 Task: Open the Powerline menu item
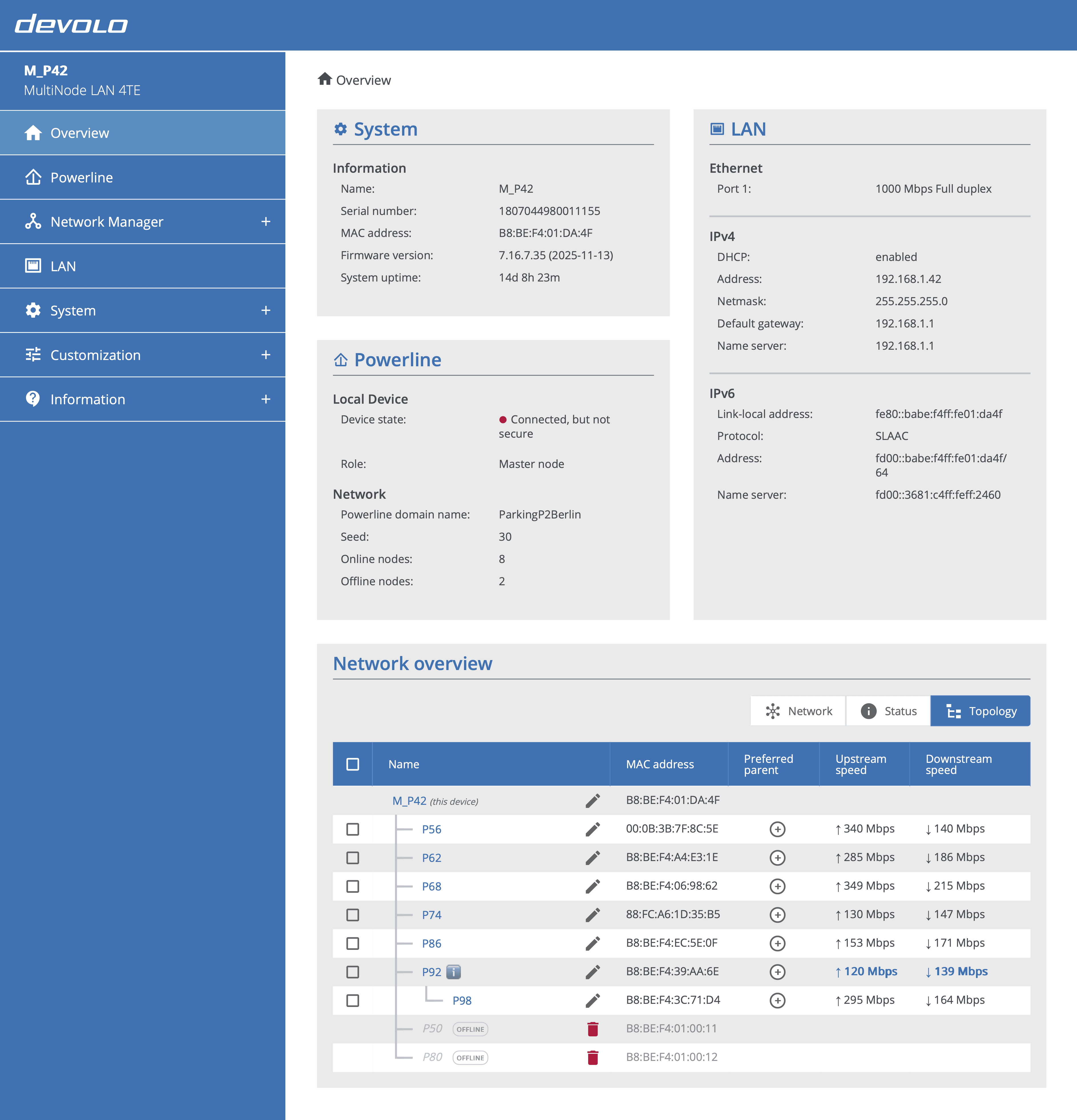point(143,177)
